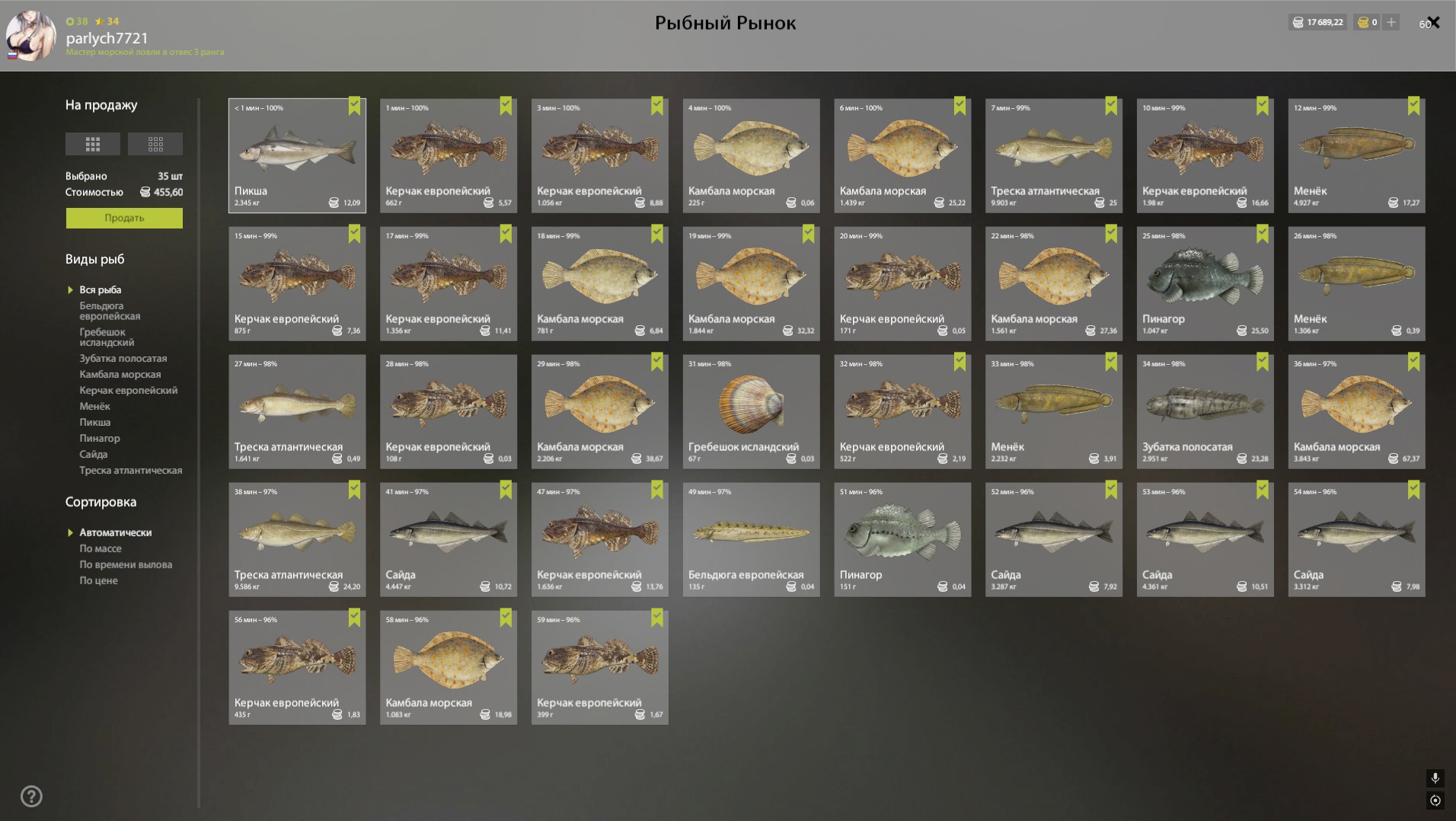The width and height of the screenshot is (1456, 821).
Task: Click the target icon below microphone
Action: (1435, 800)
